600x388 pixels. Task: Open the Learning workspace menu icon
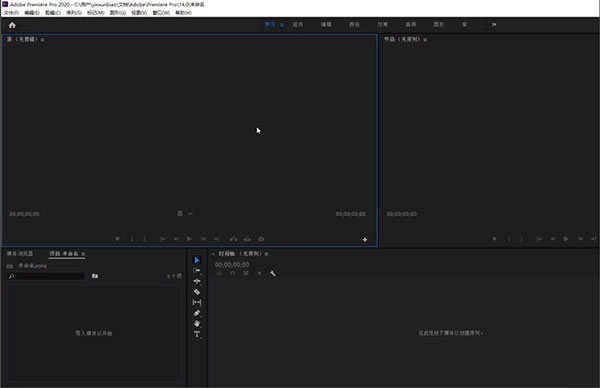pyautogui.click(x=282, y=25)
